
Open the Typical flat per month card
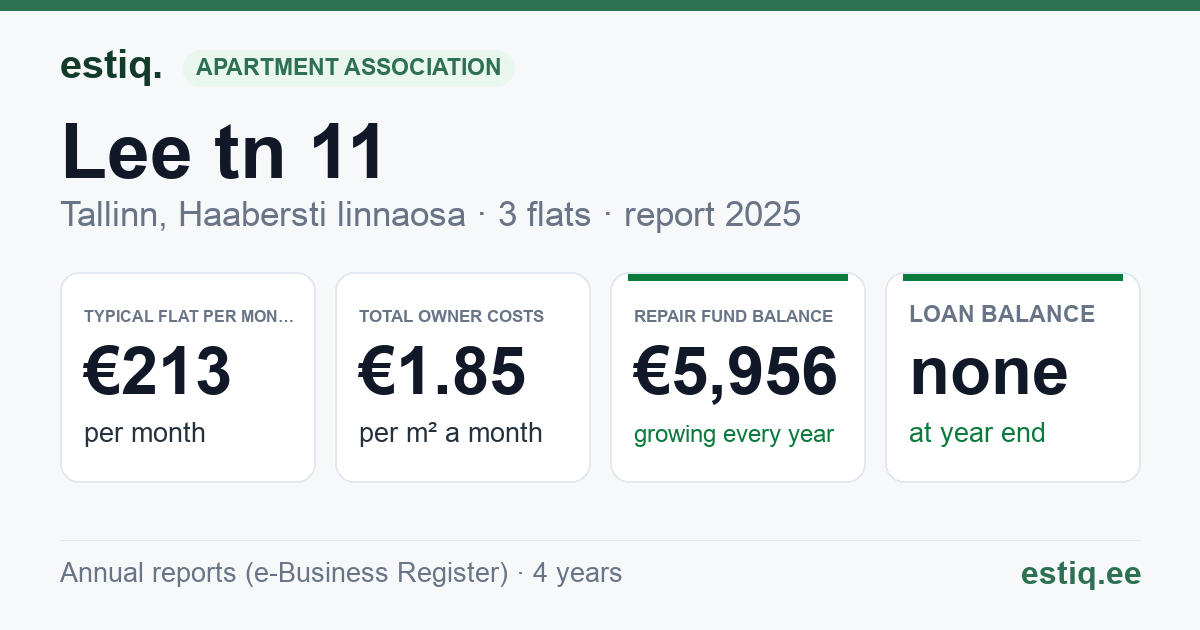click(188, 377)
